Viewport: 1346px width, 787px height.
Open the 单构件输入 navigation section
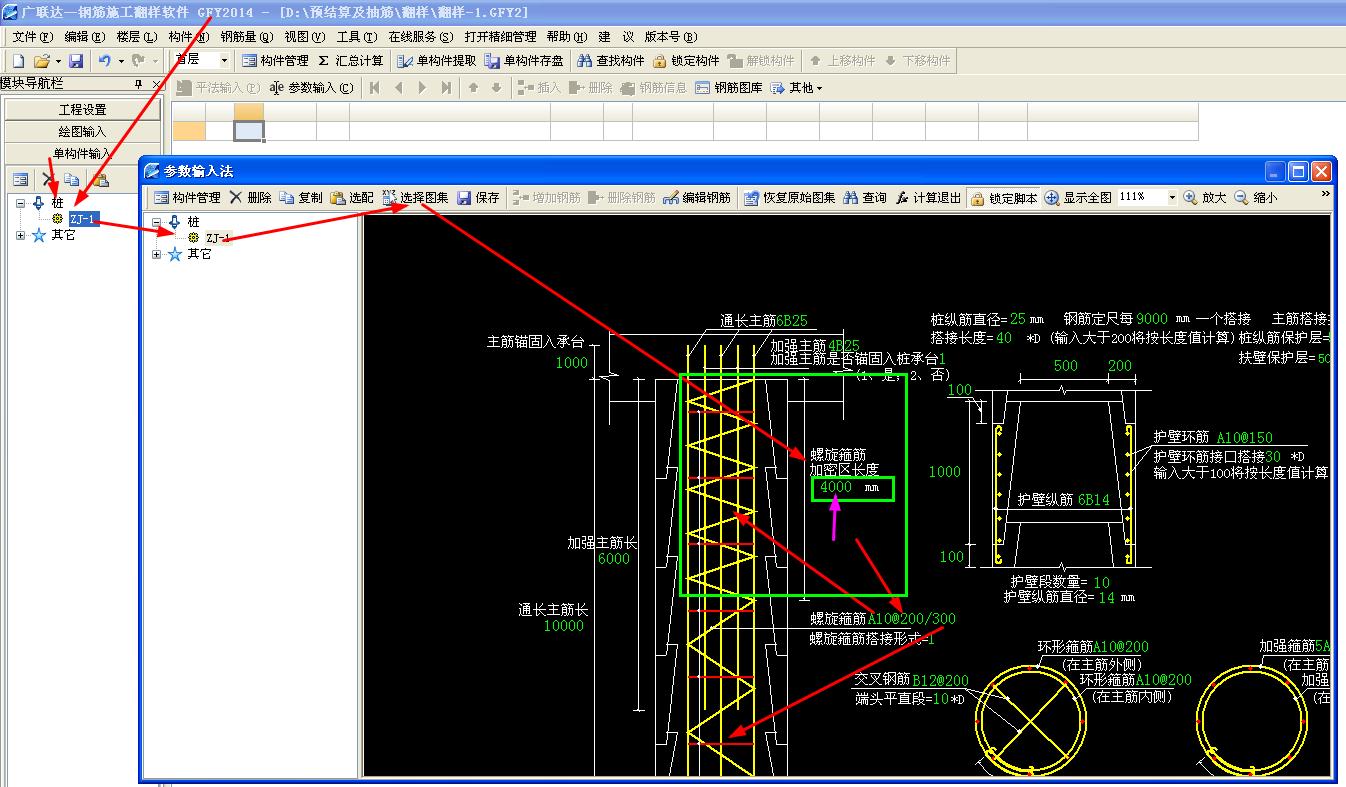[82, 154]
